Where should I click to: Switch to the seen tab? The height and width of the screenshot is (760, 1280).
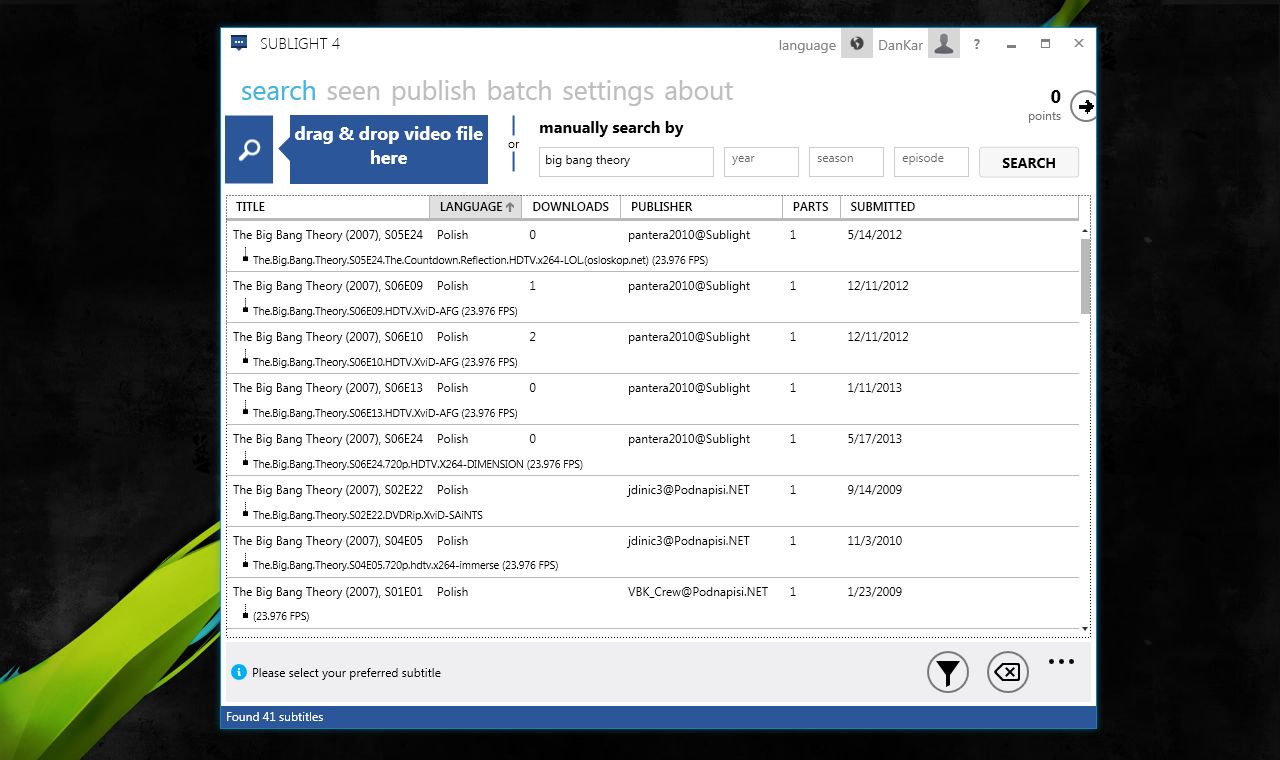click(x=353, y=91)
